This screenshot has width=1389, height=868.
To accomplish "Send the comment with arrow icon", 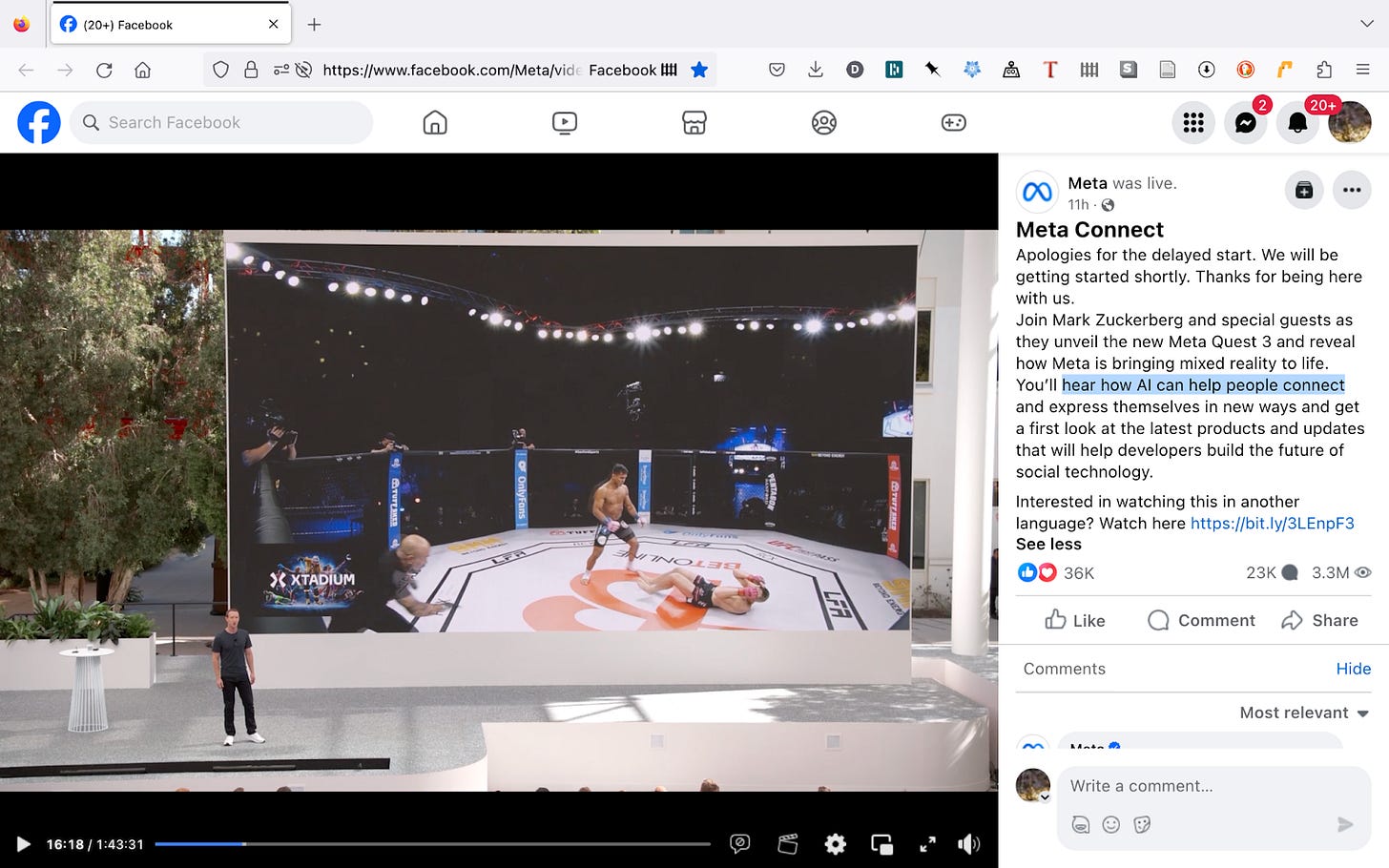I will 1345,824.
